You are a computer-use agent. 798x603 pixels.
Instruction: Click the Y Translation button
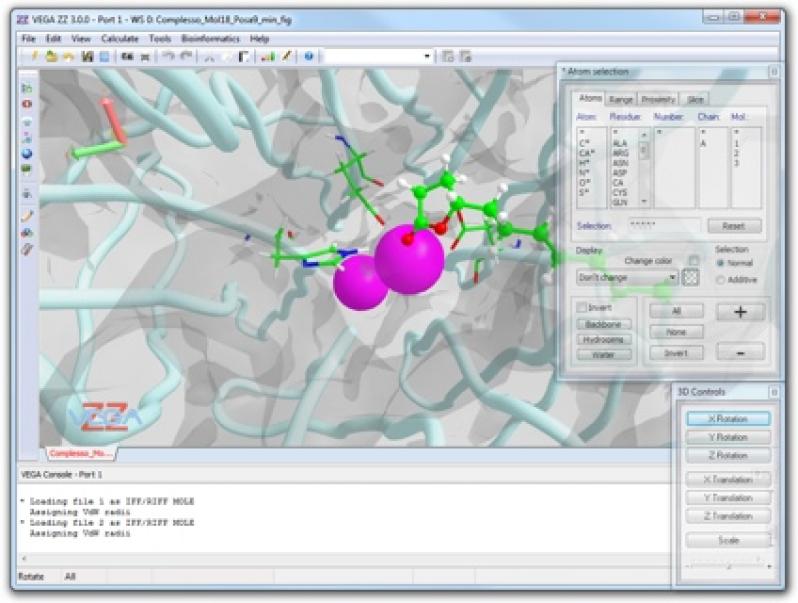(x=728, y=498)
